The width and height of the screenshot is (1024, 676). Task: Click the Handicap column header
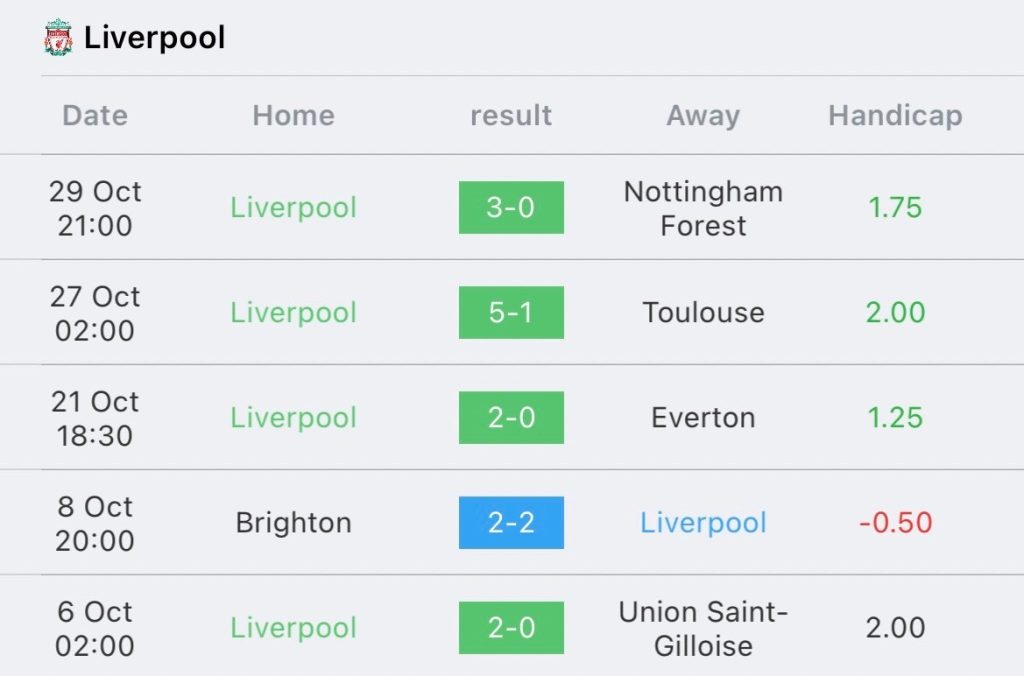(x=895, y=115)
